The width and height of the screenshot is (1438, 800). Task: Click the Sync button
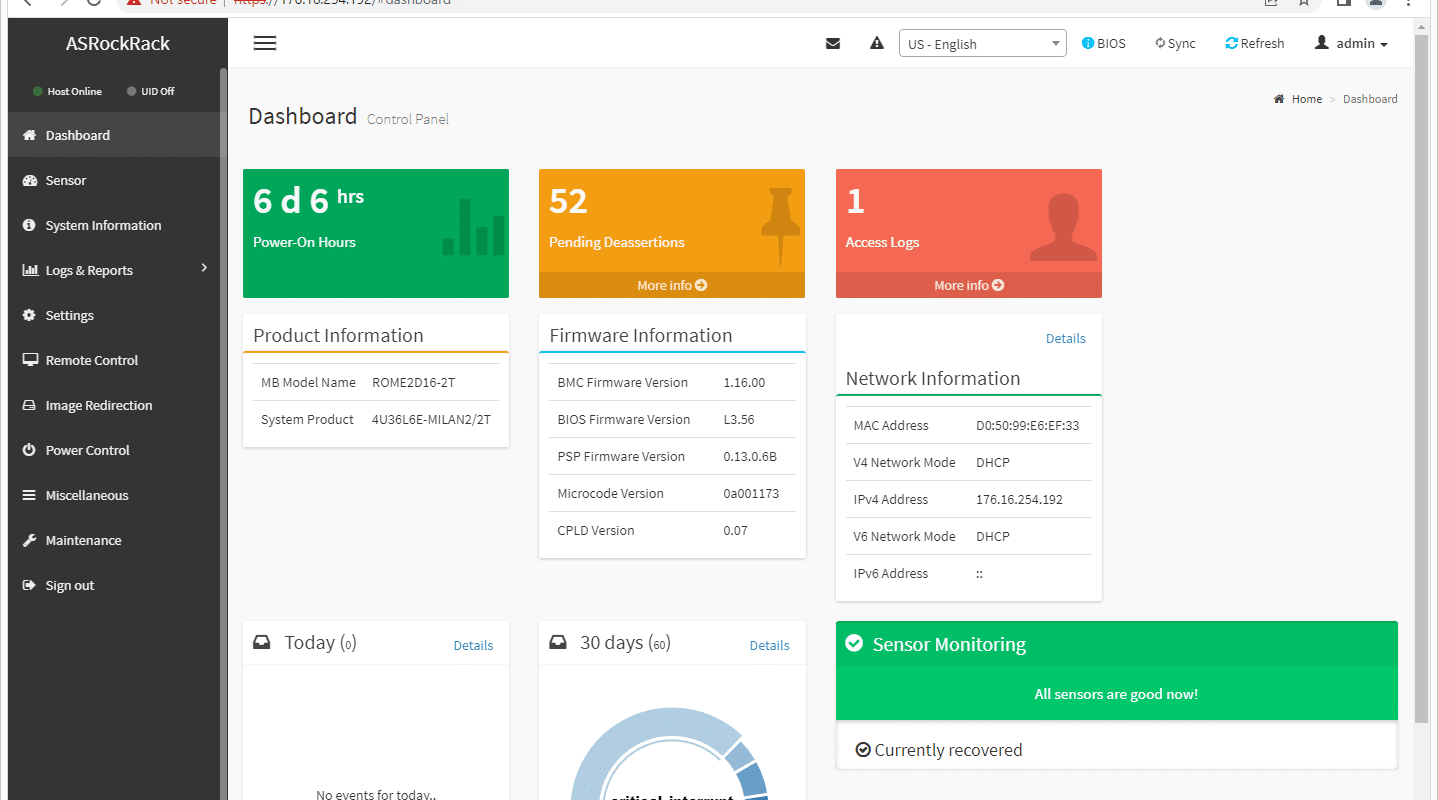(1175, 43)
